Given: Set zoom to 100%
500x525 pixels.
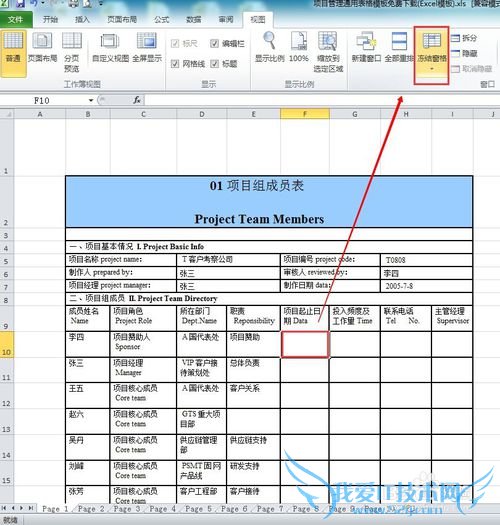Looking at the screenshot, I should pyautogui.click(x=299, y=47).
